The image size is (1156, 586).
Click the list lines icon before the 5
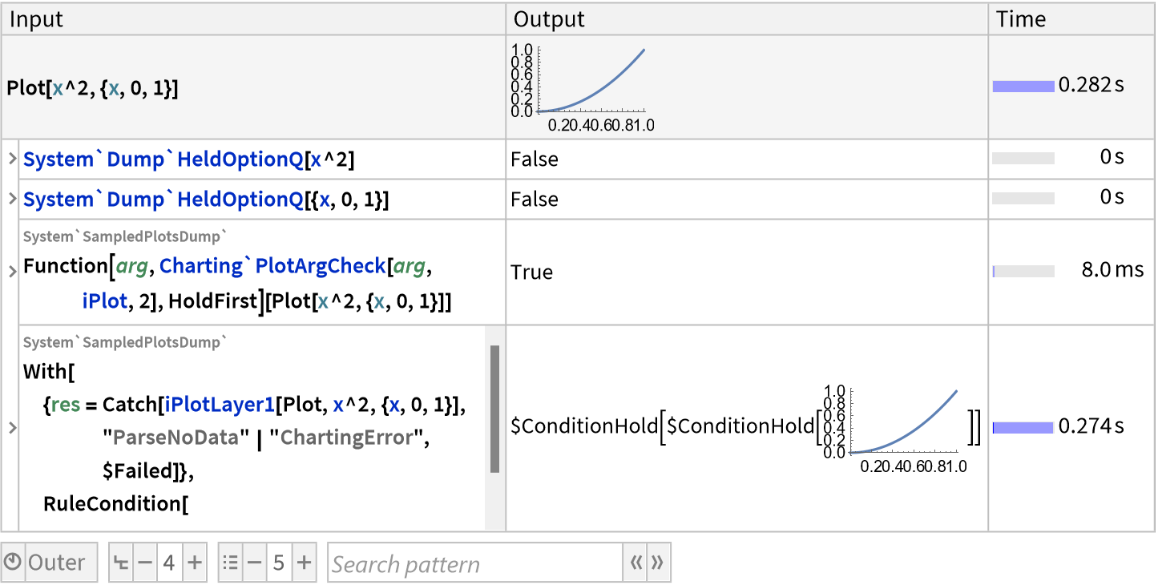[231, 561]
